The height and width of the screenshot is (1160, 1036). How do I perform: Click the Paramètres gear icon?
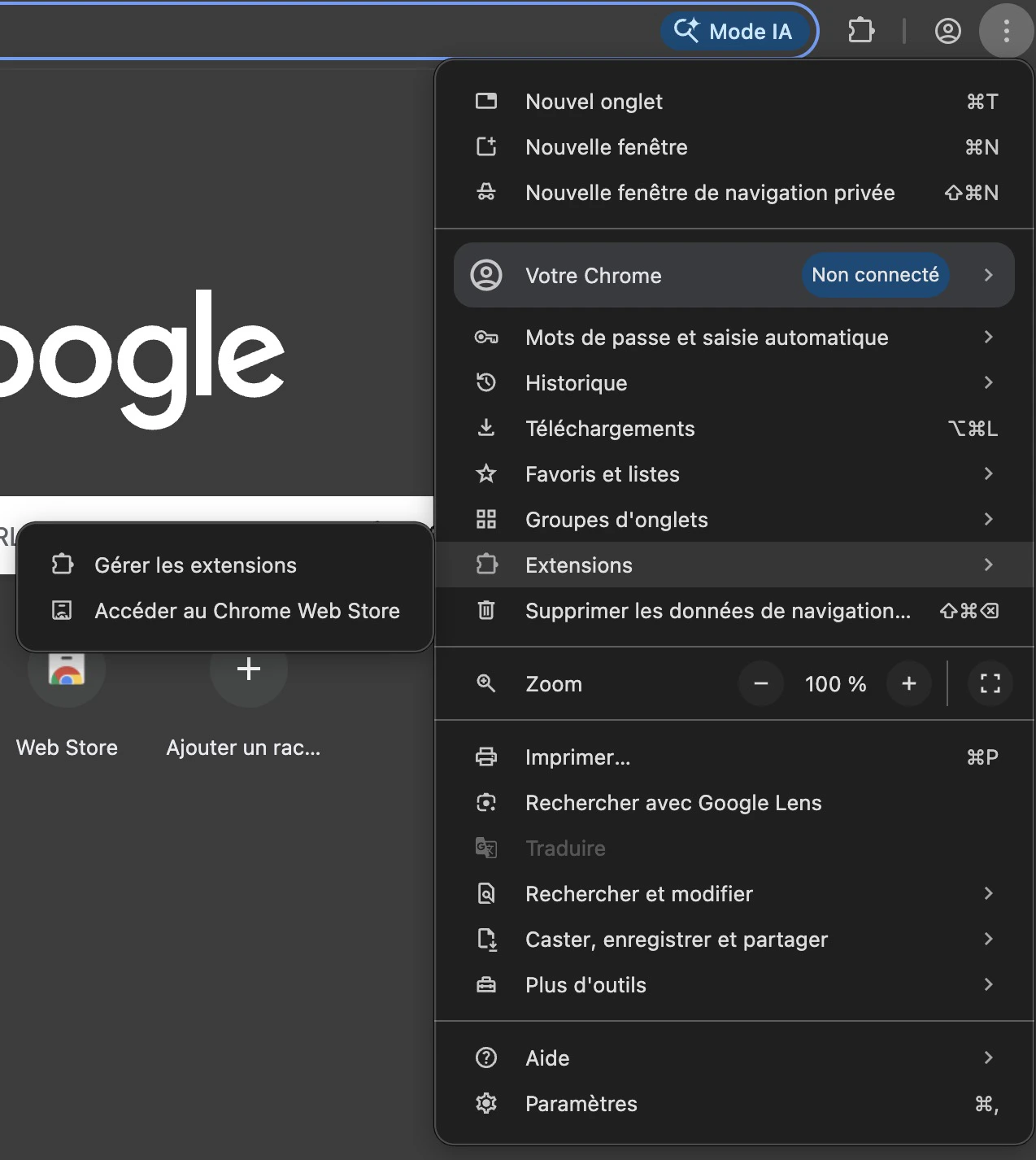coord(486,1103)
